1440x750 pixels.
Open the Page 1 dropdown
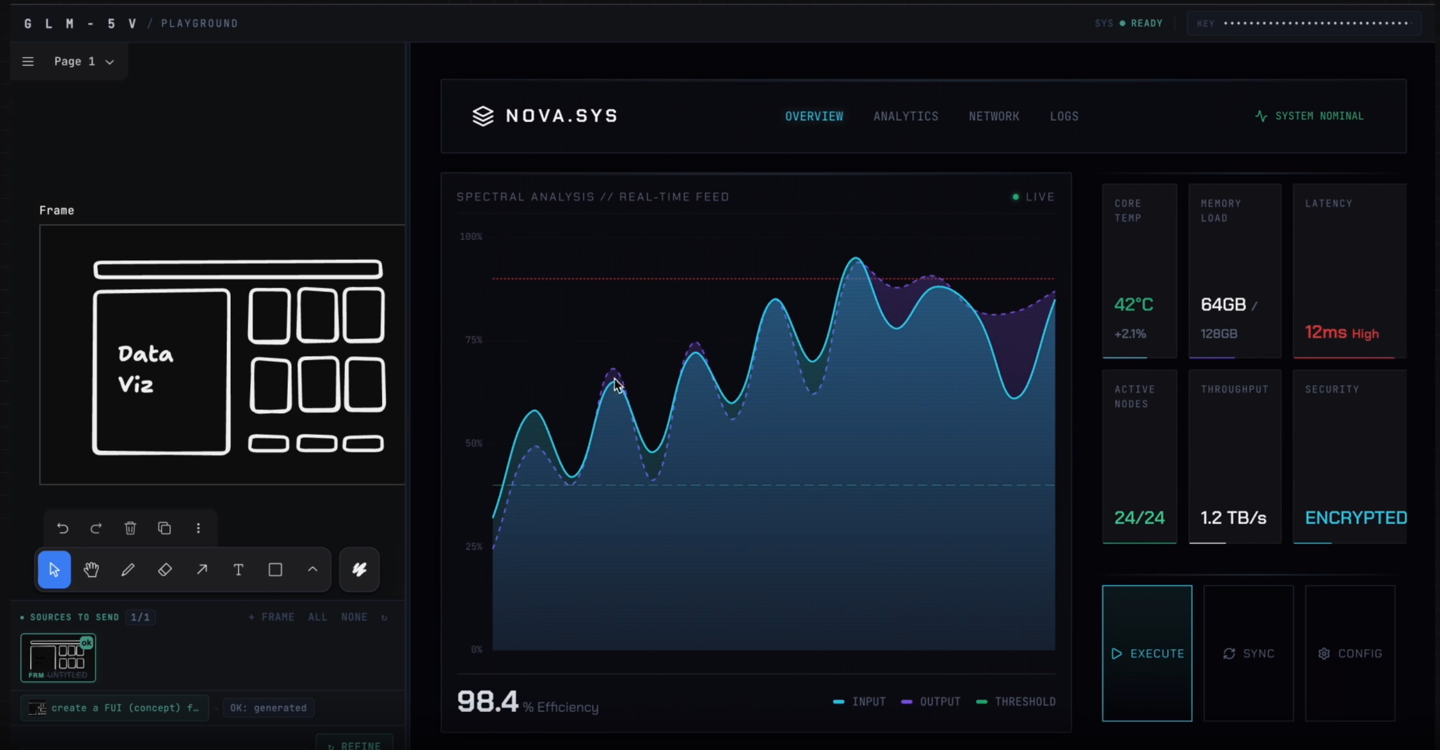84,62
